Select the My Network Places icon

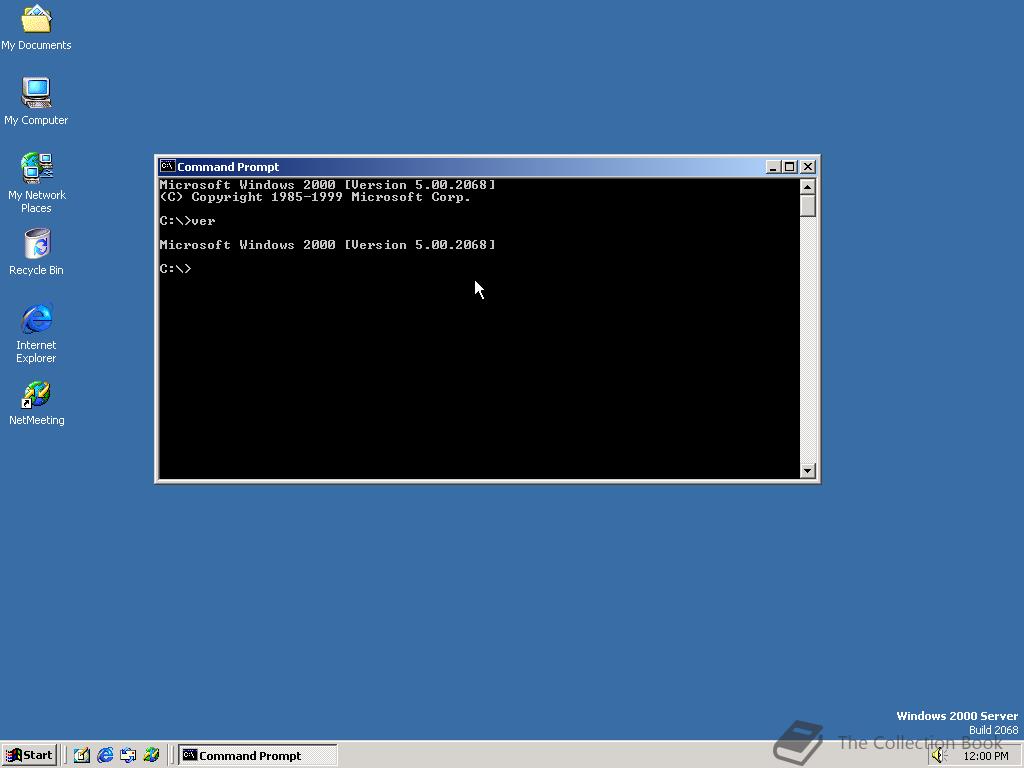[37, 183]
